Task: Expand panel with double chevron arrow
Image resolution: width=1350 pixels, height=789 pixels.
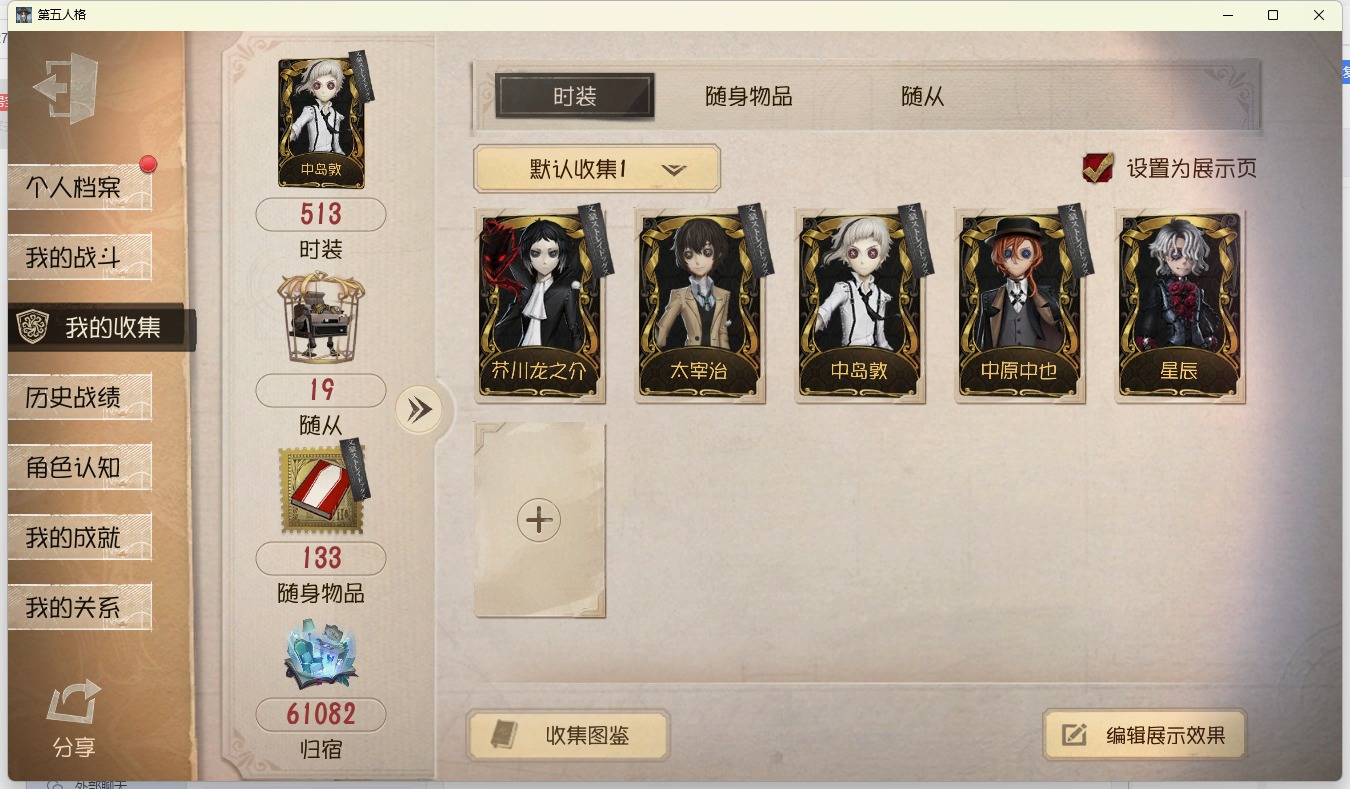Action: click(419, 409)
